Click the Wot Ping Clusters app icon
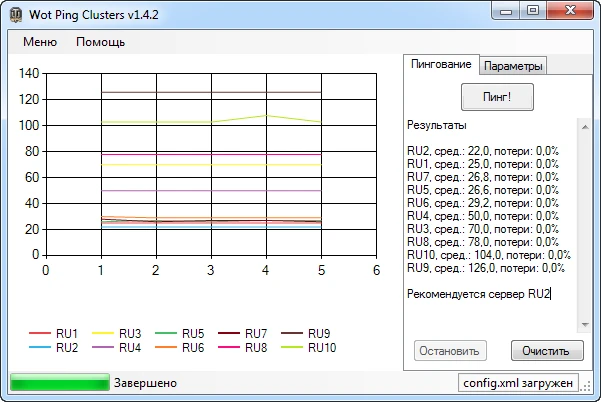 [15, 12]
